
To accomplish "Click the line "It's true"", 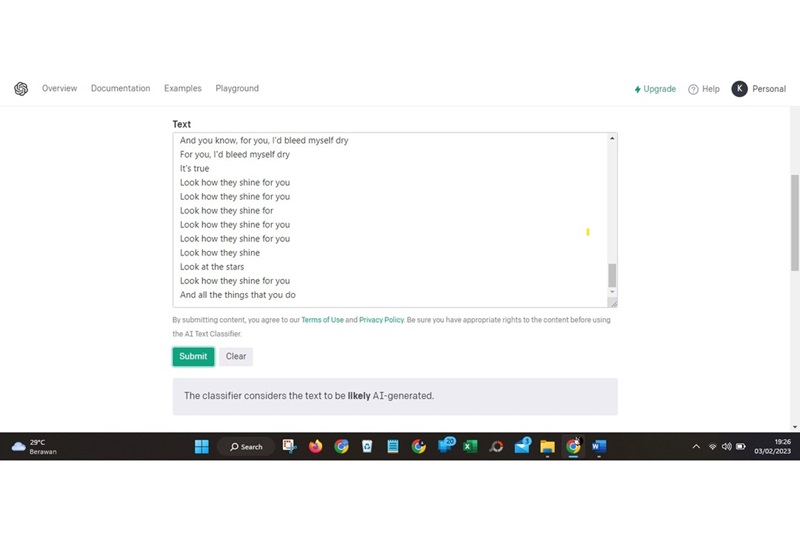I will click(x=194, y=168).
